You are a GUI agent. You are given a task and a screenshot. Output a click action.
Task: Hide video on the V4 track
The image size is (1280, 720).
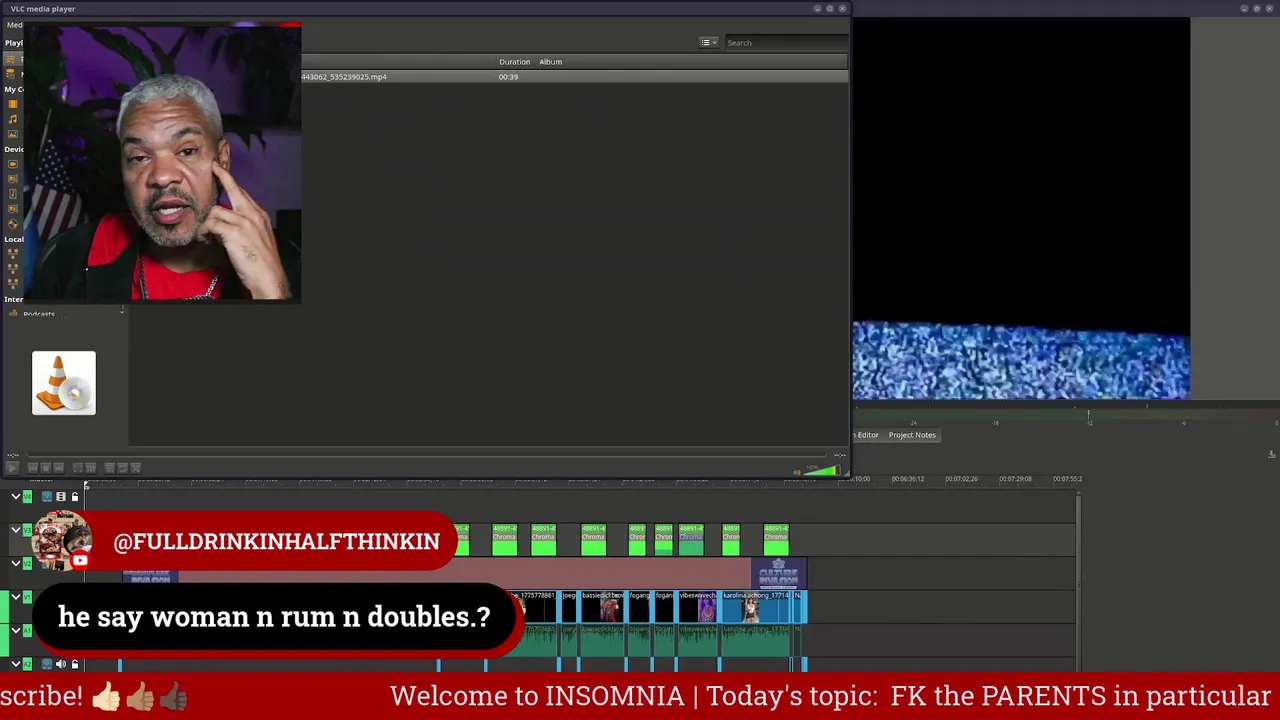click(61, 497)
